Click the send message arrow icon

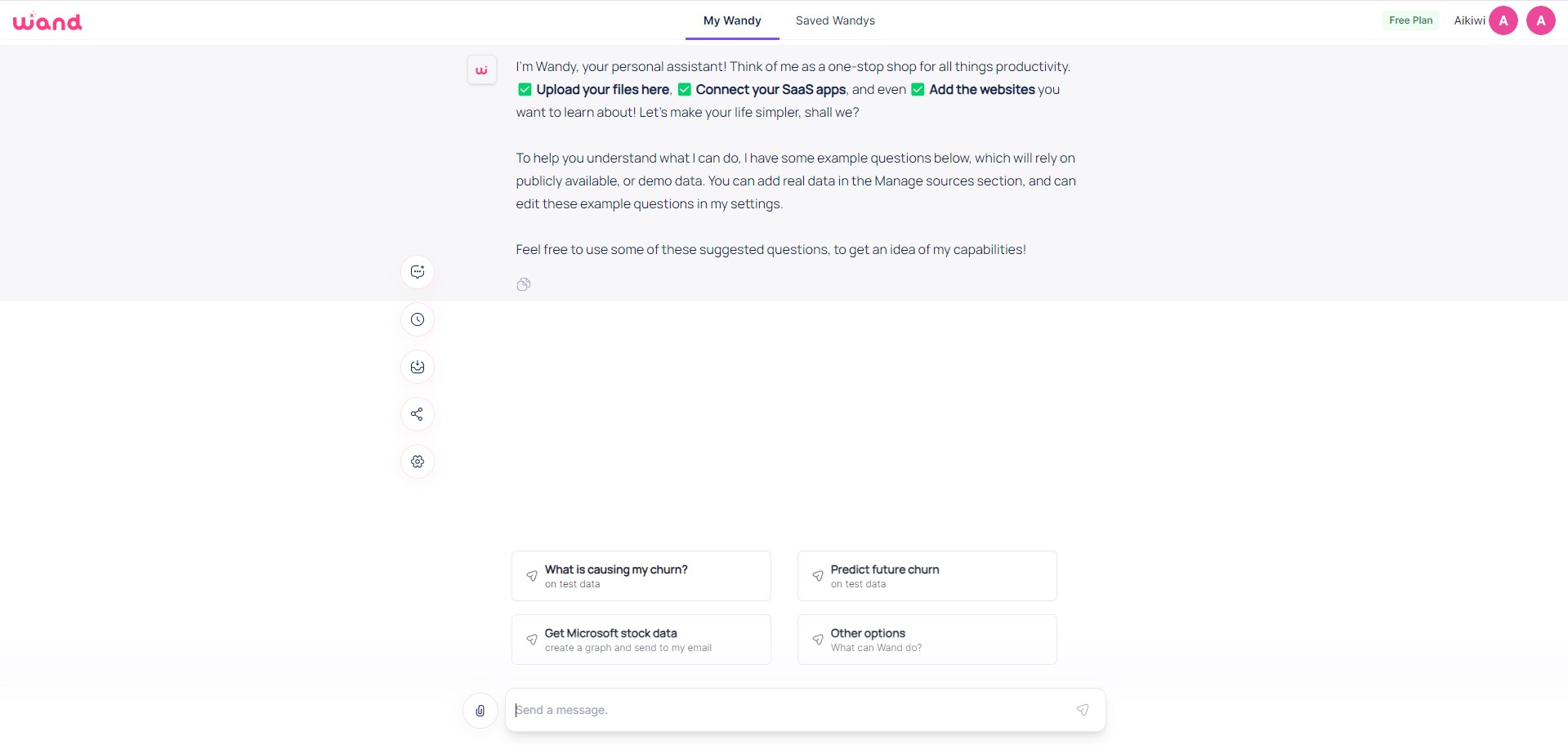(x=1083, y=710)
